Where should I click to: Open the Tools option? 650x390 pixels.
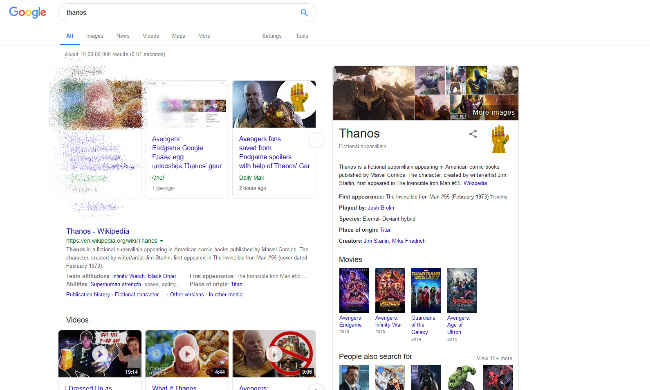(x=302, y=36)
